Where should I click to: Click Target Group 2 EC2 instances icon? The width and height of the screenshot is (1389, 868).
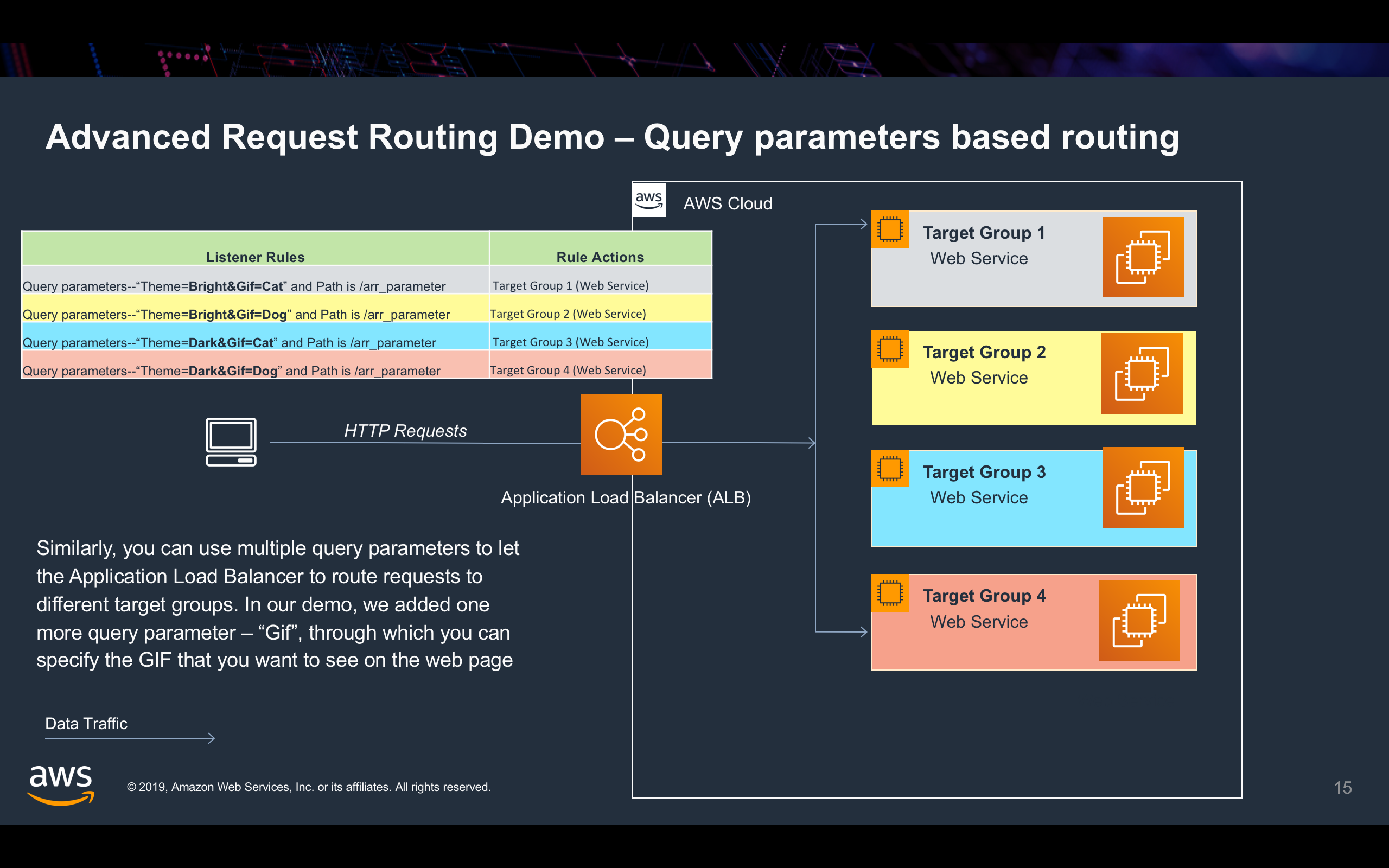1141,374
